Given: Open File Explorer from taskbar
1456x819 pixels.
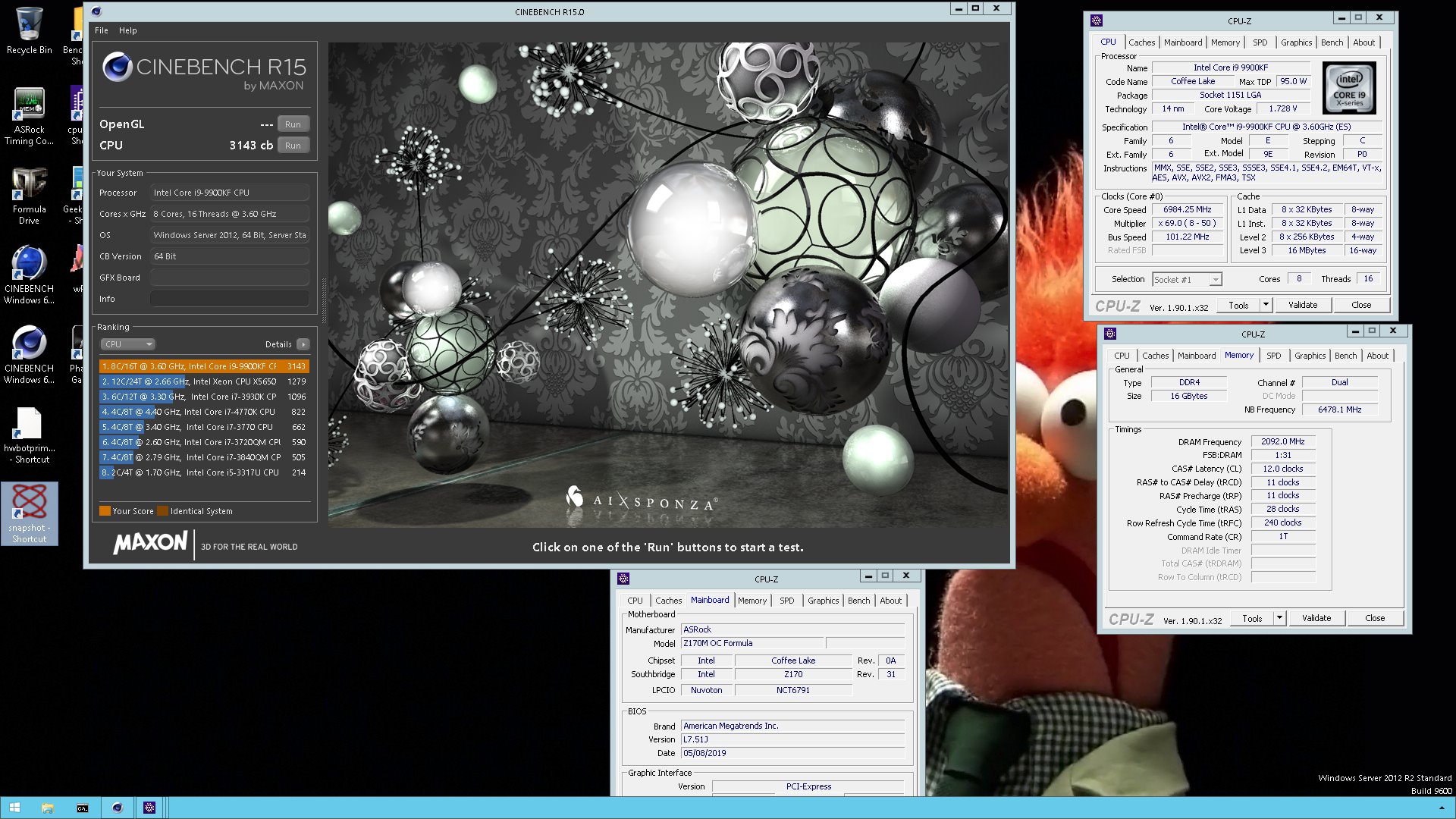Looking at the screenshot, I should (47, 808).
